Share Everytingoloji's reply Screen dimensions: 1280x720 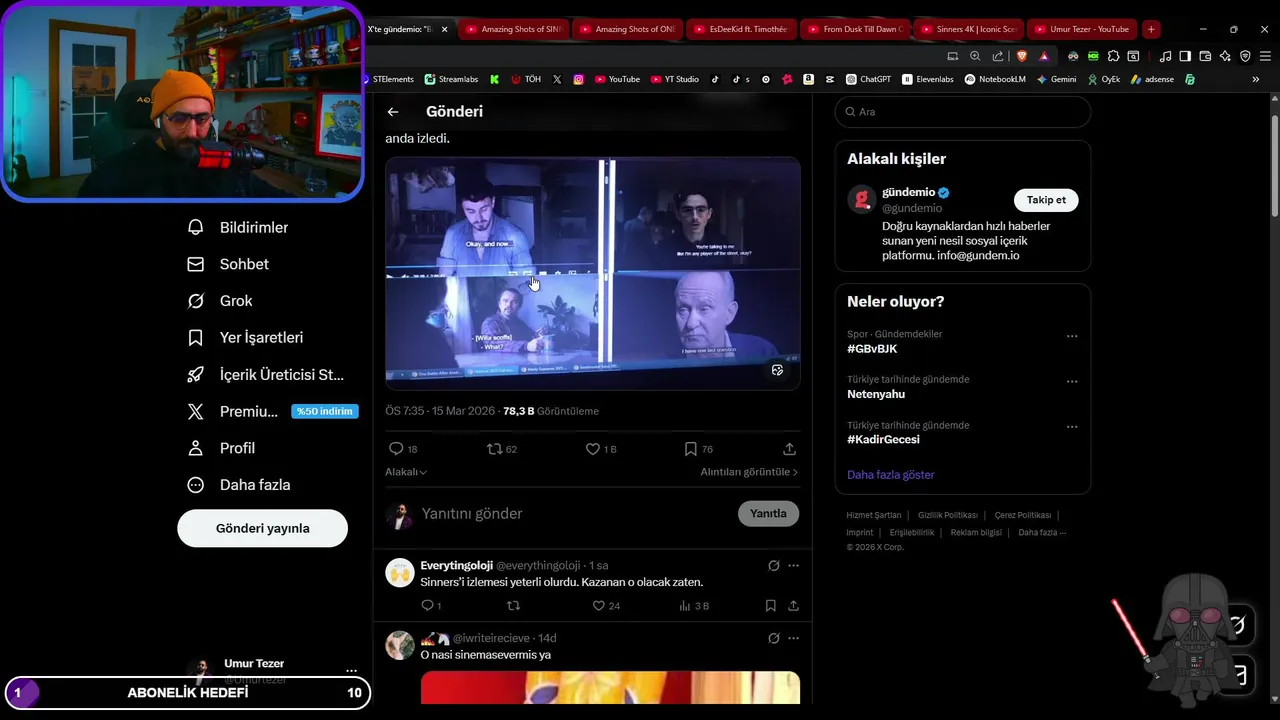(793, 606)
